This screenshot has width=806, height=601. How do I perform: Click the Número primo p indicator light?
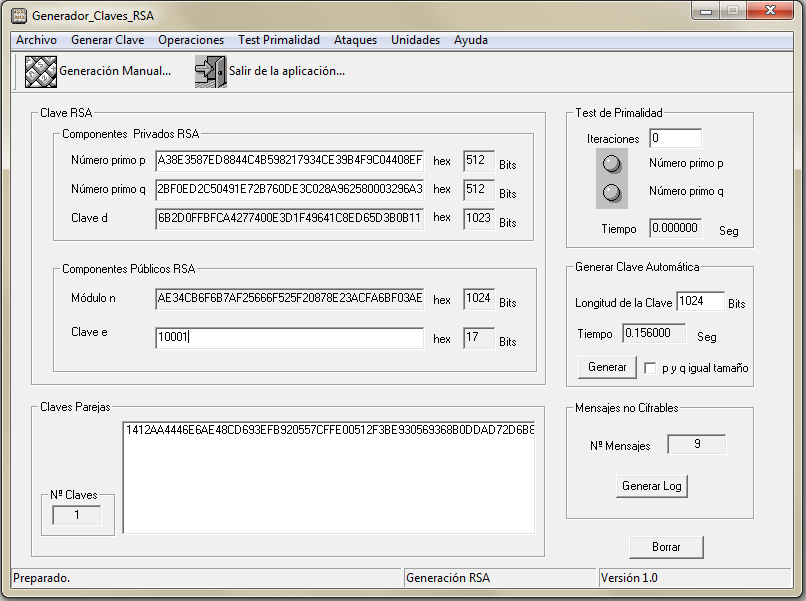(x=612, y=163)
